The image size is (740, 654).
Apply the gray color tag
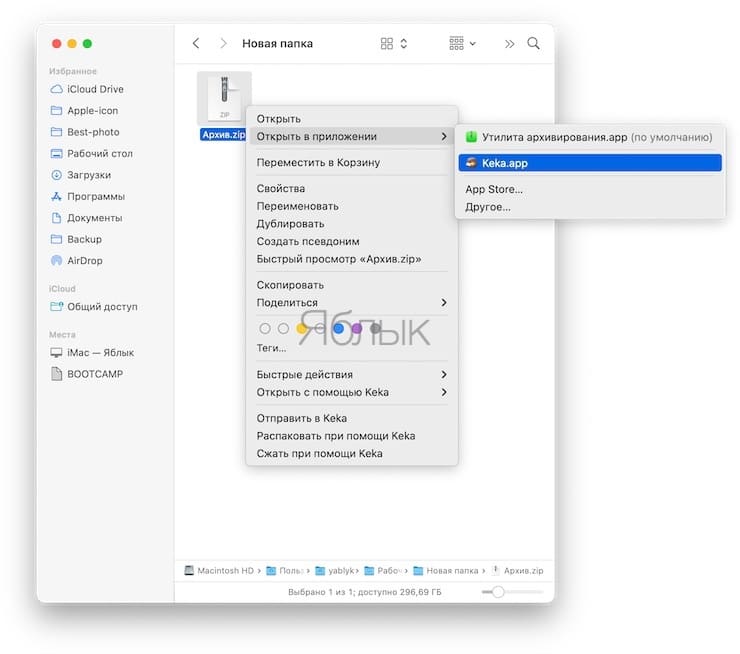click(x=375, y=328)
